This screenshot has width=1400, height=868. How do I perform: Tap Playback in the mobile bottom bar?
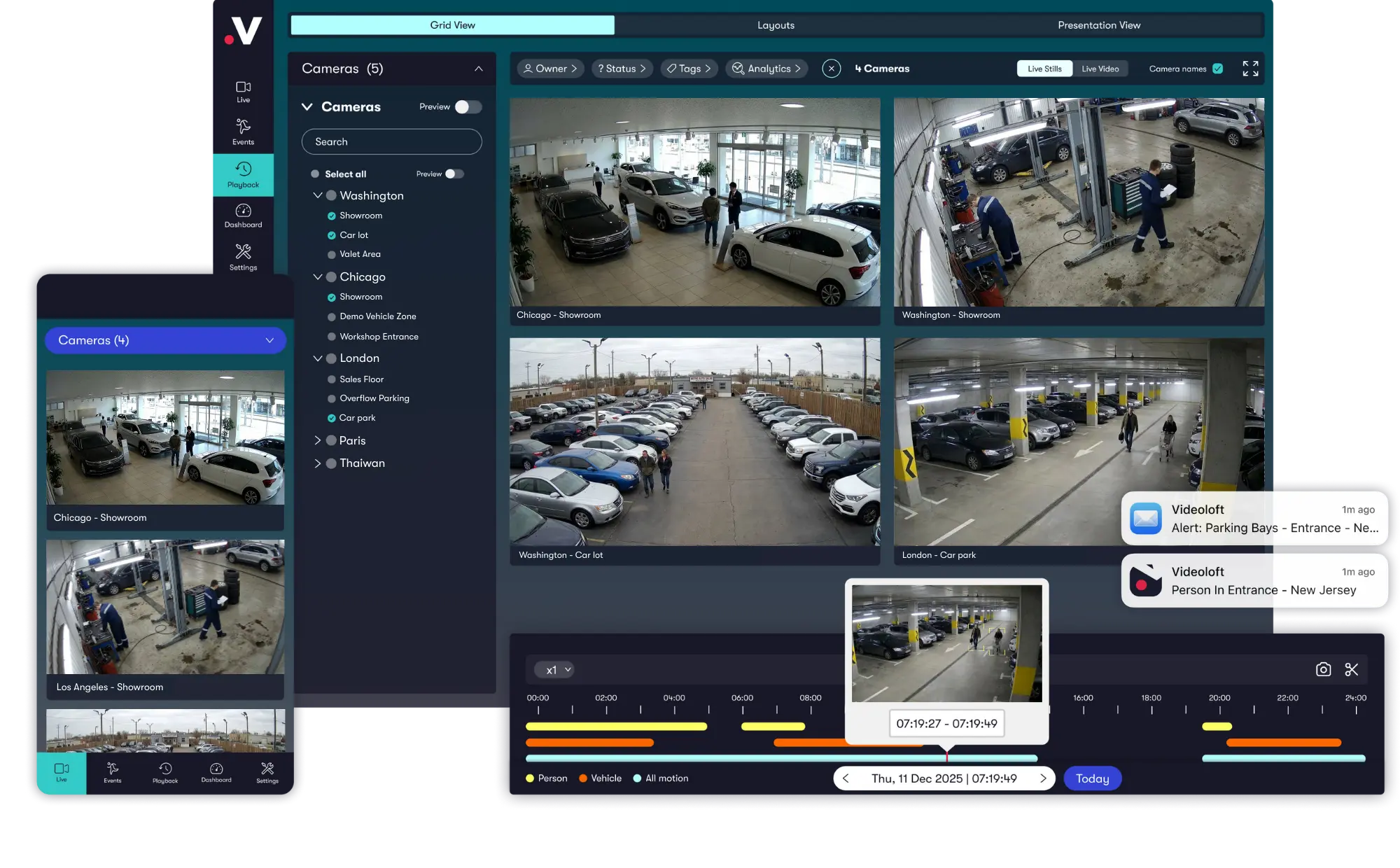165,773
